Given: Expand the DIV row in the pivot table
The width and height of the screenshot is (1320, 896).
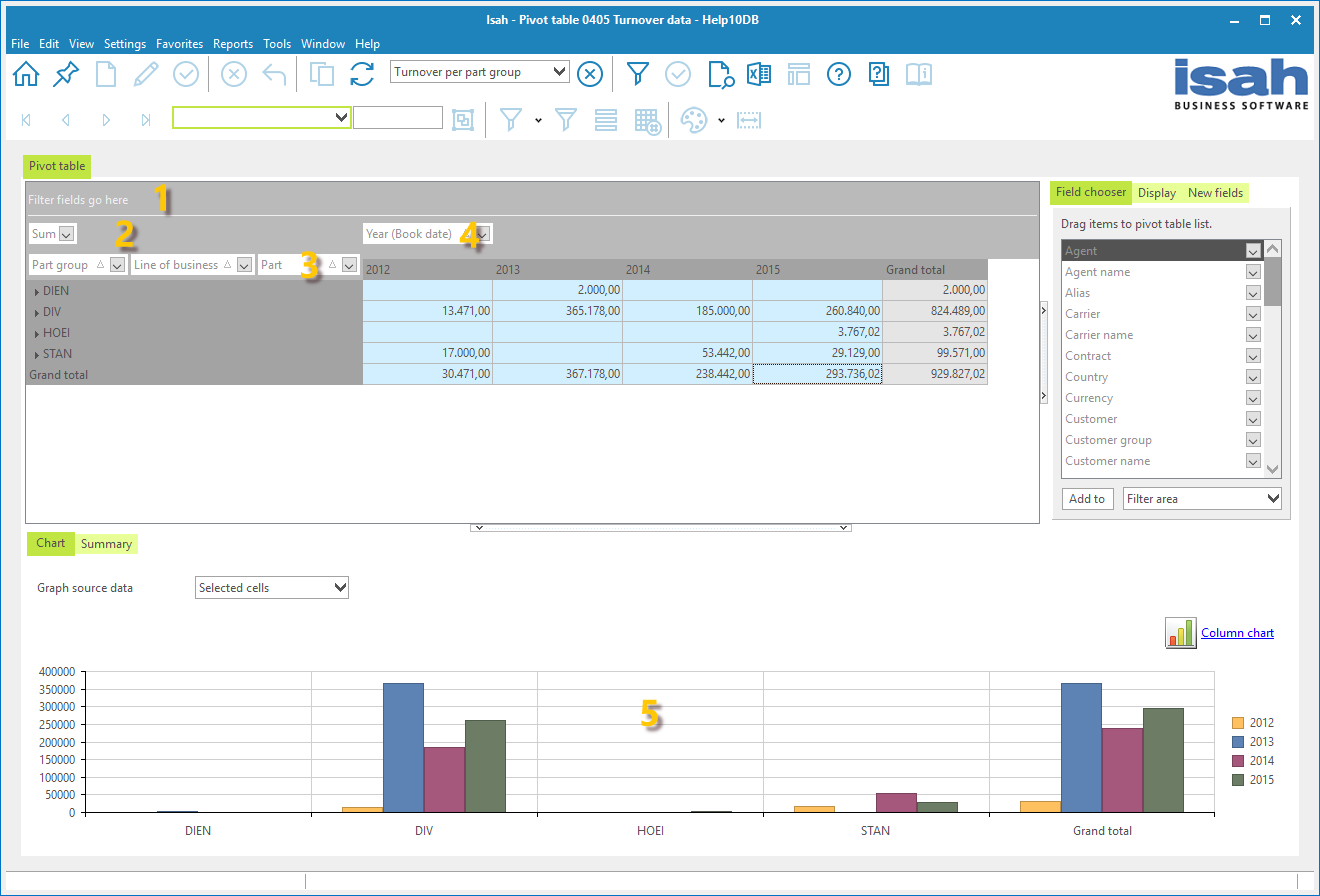Looking at the screenshot, I should pos(35,311).
